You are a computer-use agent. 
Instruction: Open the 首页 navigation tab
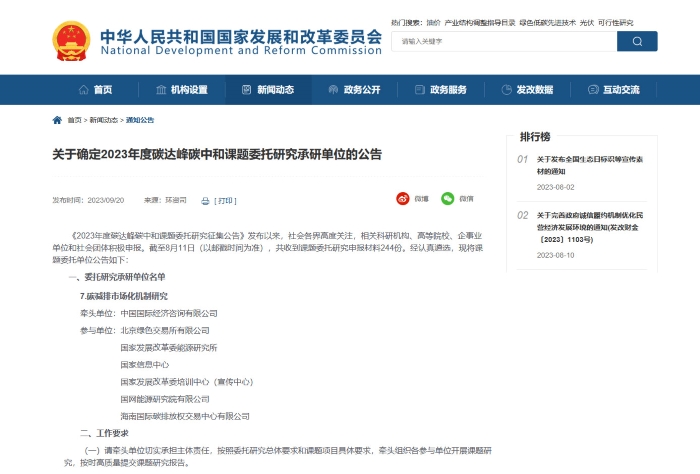coord(96,90)
